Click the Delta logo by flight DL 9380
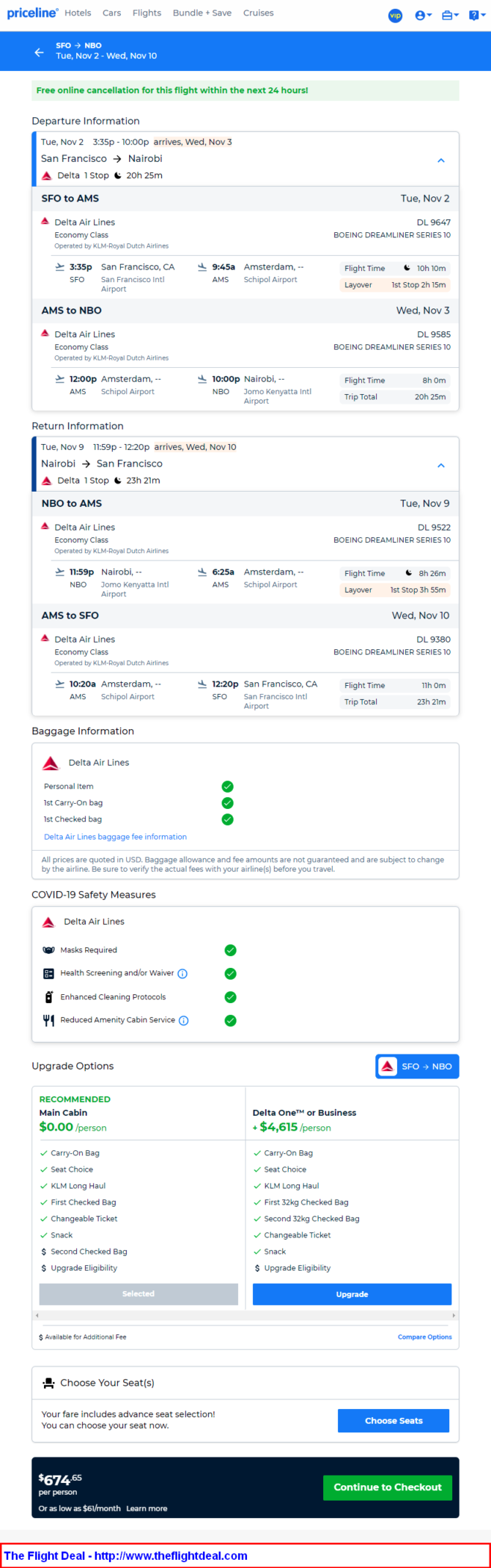Screen dimensions: 491x1568 pos(45,638)
